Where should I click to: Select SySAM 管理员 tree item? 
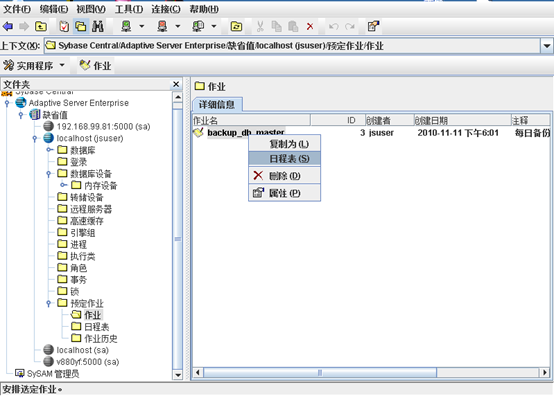(47, 373)
